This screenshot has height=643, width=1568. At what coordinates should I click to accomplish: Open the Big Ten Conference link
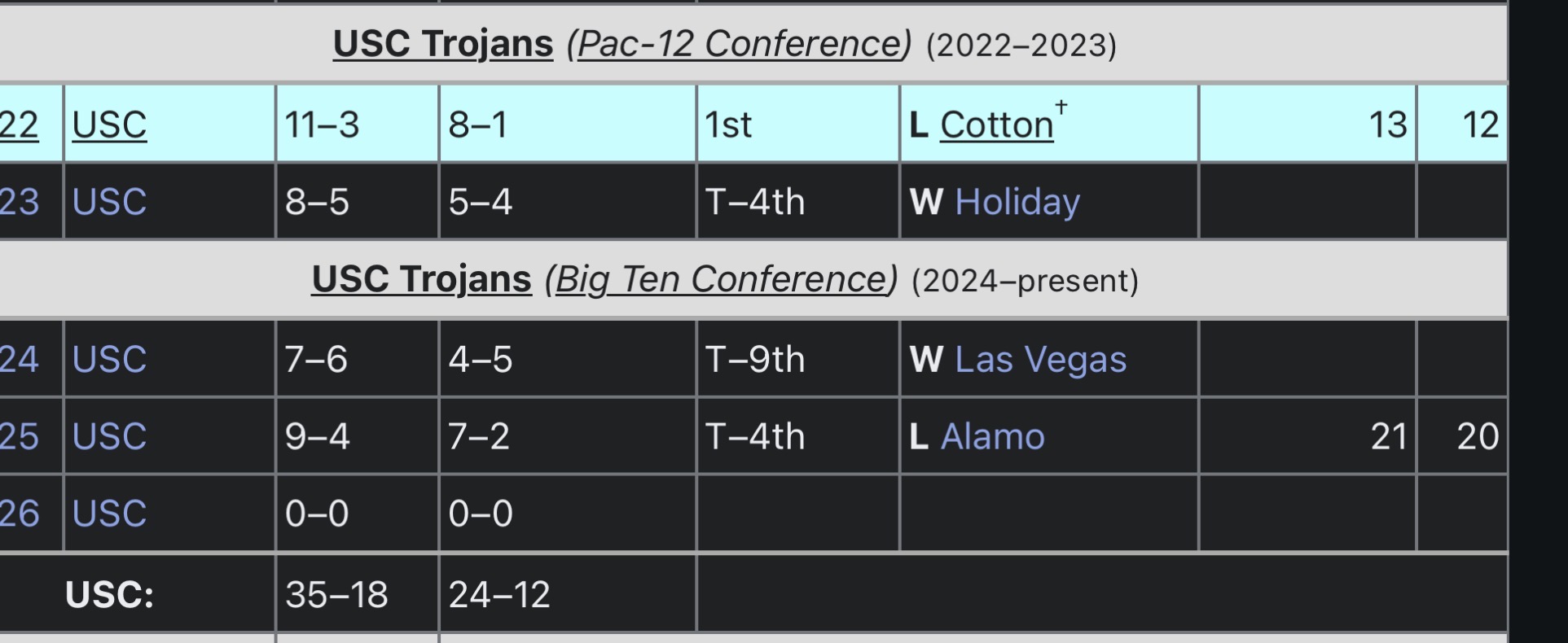[722, 279]
